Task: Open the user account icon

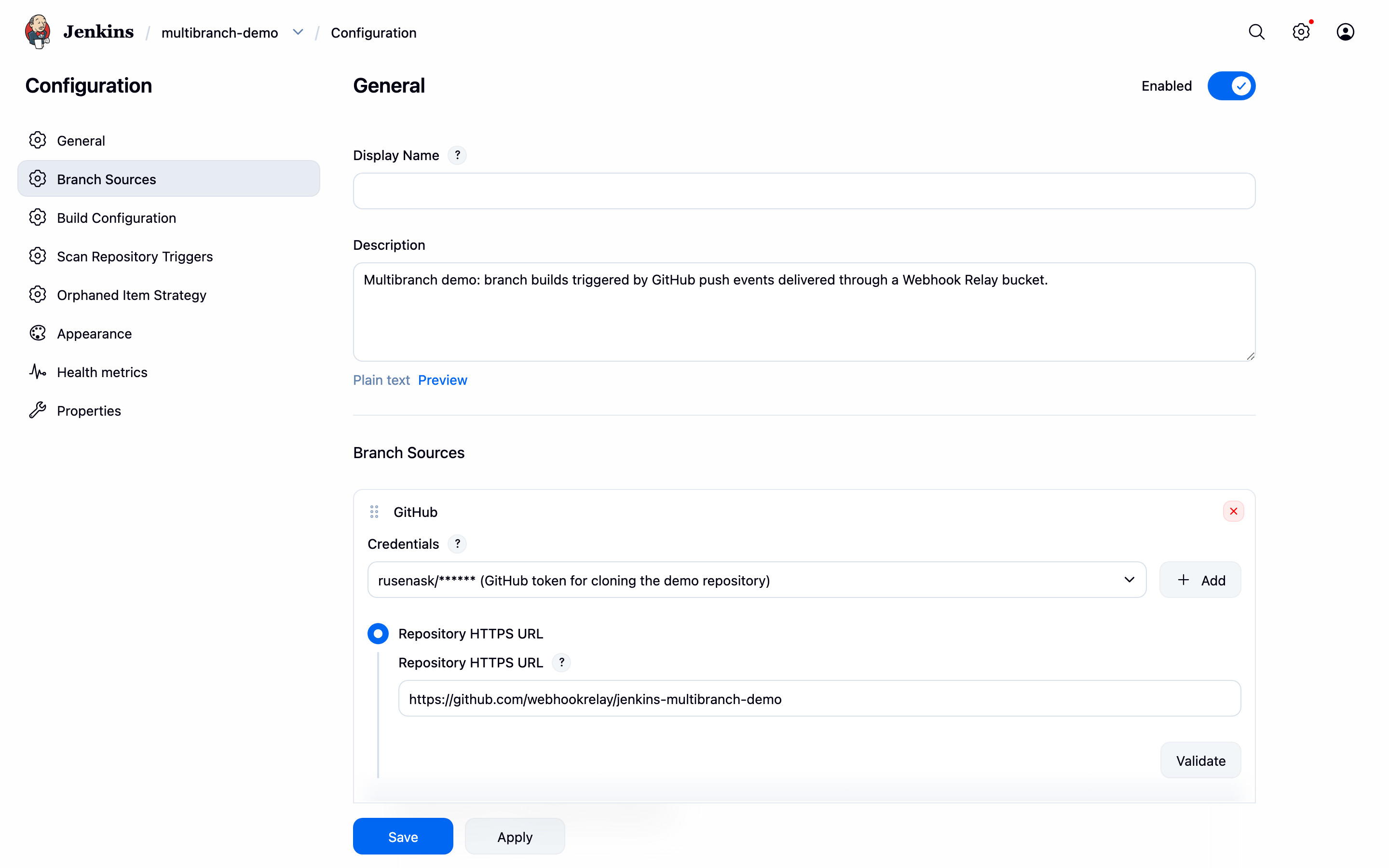Action: pyautogui.click(x=1345, y=32)
